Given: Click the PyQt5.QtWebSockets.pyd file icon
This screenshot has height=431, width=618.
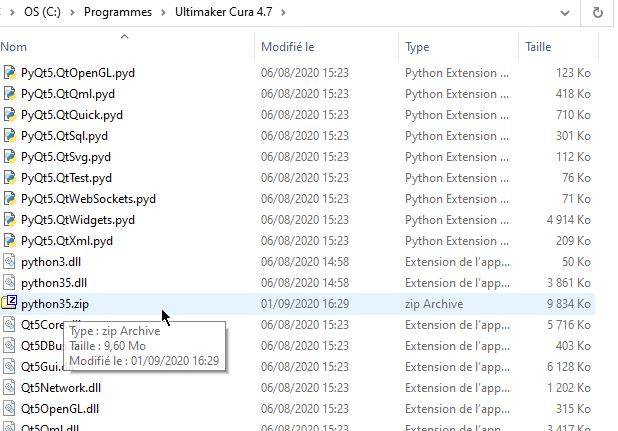Looking at the screenshot, I should pyautogui.click(x=9, y=199).
